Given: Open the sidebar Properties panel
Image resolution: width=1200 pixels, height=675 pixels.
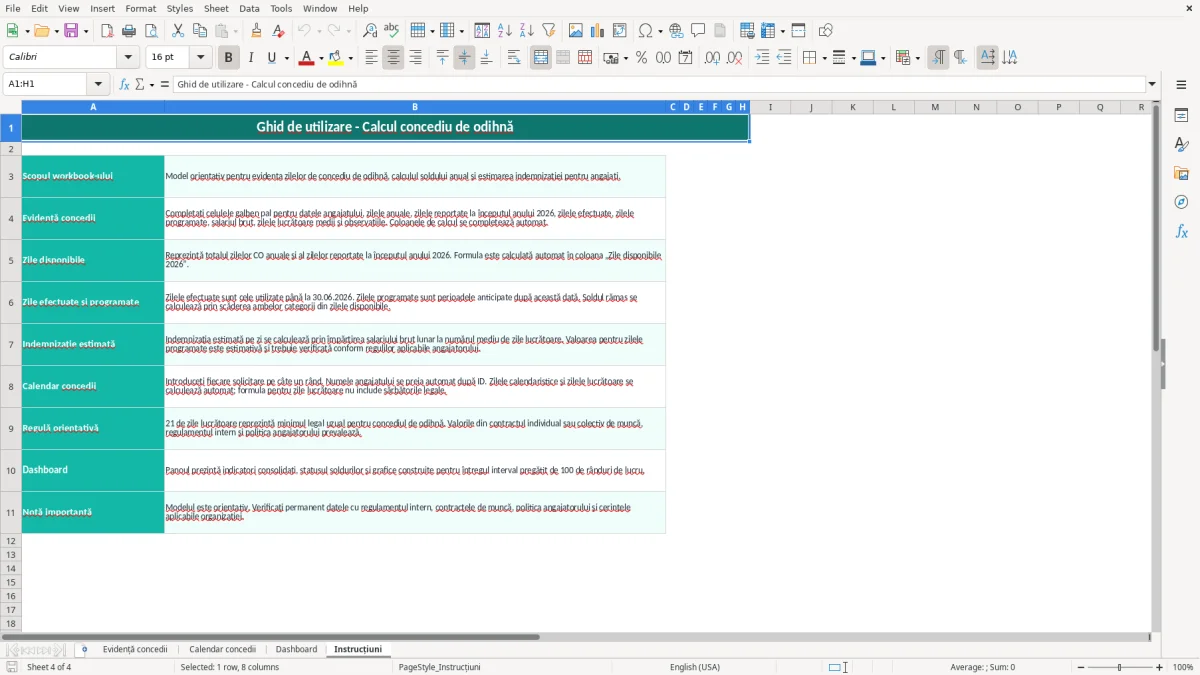Looking at the screenshot, I should point(1181,116).
